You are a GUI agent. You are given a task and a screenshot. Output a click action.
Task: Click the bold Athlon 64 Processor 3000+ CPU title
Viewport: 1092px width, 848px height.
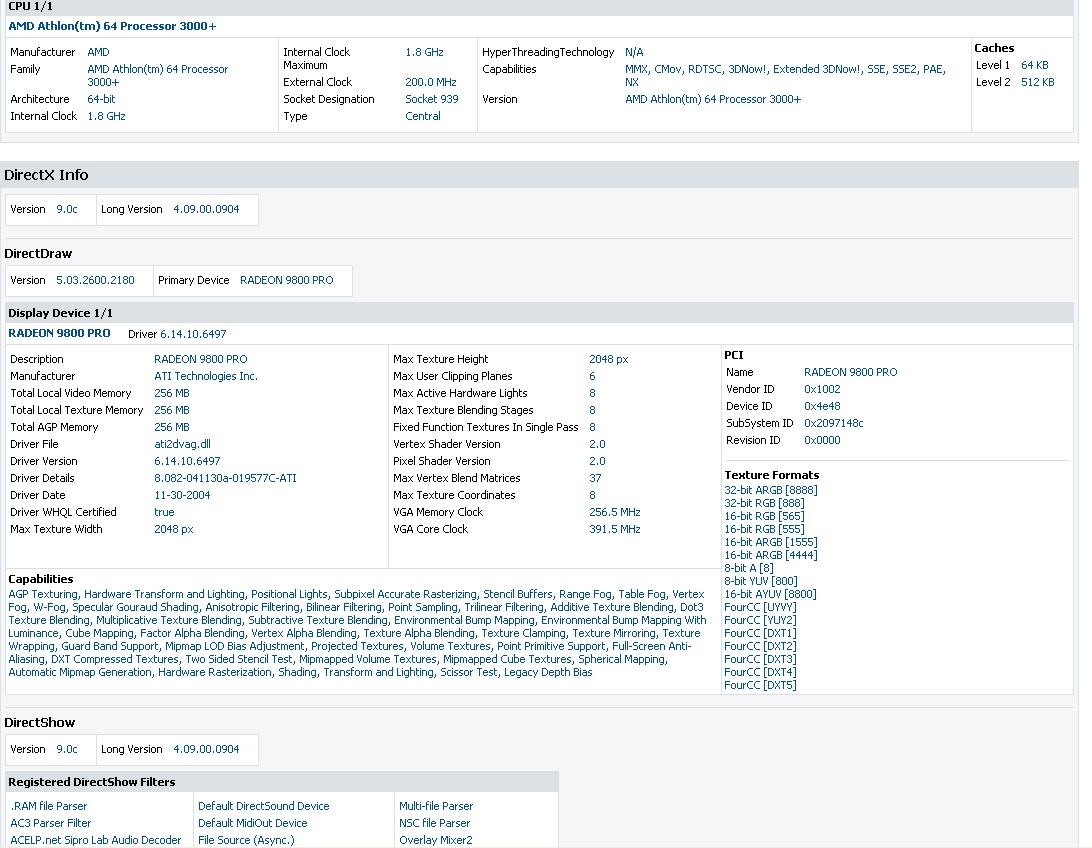coord(112,26)
